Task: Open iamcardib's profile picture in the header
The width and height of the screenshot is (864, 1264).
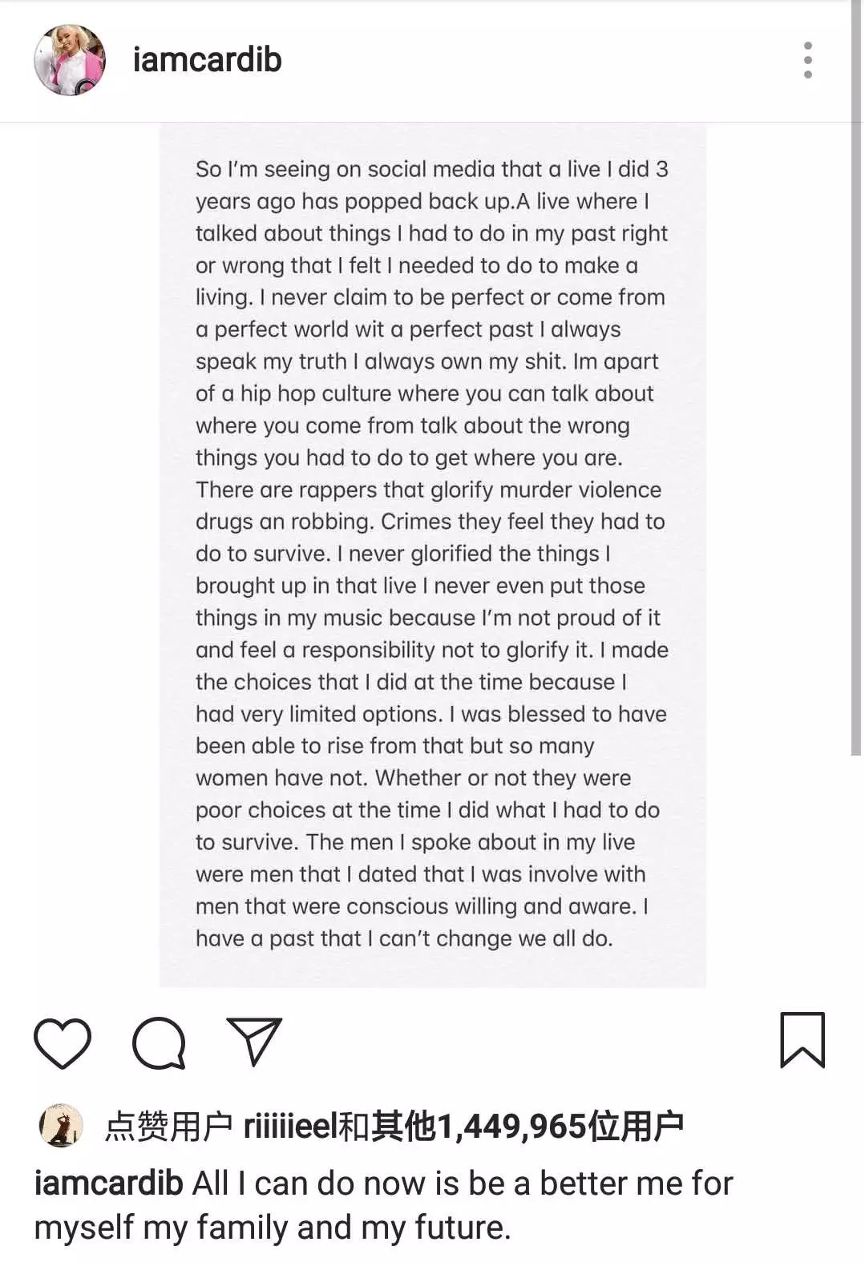Action: point(70,60)
